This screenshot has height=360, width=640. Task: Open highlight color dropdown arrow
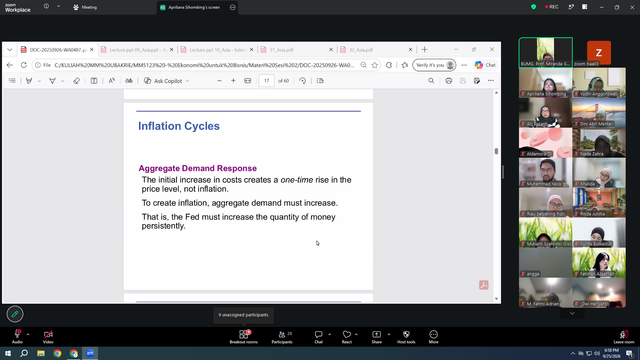pos(39,81)
